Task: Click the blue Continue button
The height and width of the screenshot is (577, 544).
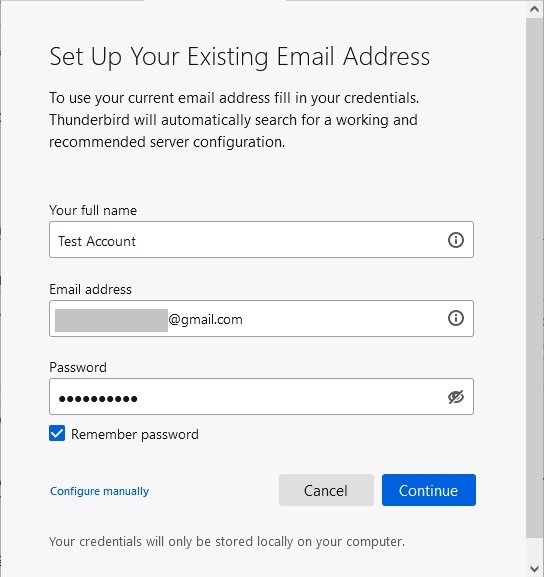Action: coord(429,490)
